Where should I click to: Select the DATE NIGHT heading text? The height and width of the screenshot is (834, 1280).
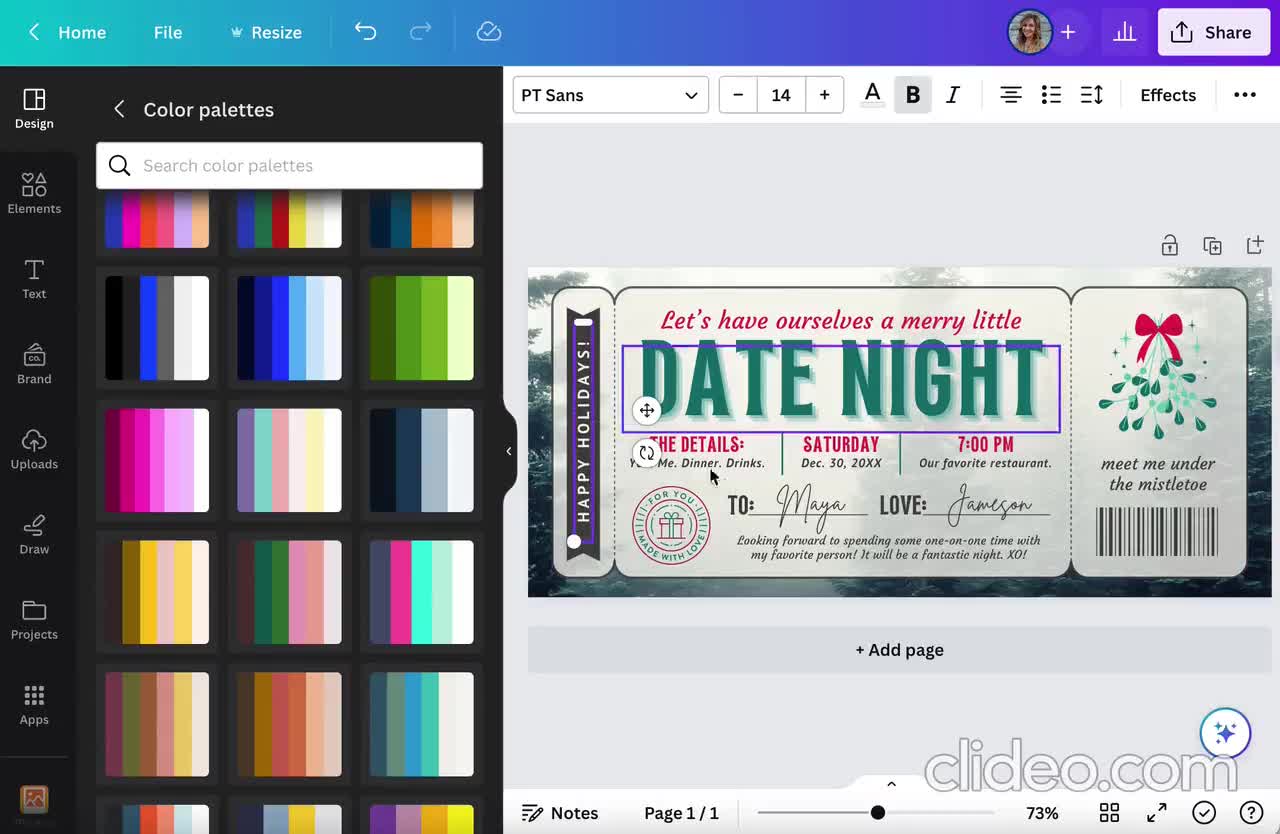pos(841,381)
